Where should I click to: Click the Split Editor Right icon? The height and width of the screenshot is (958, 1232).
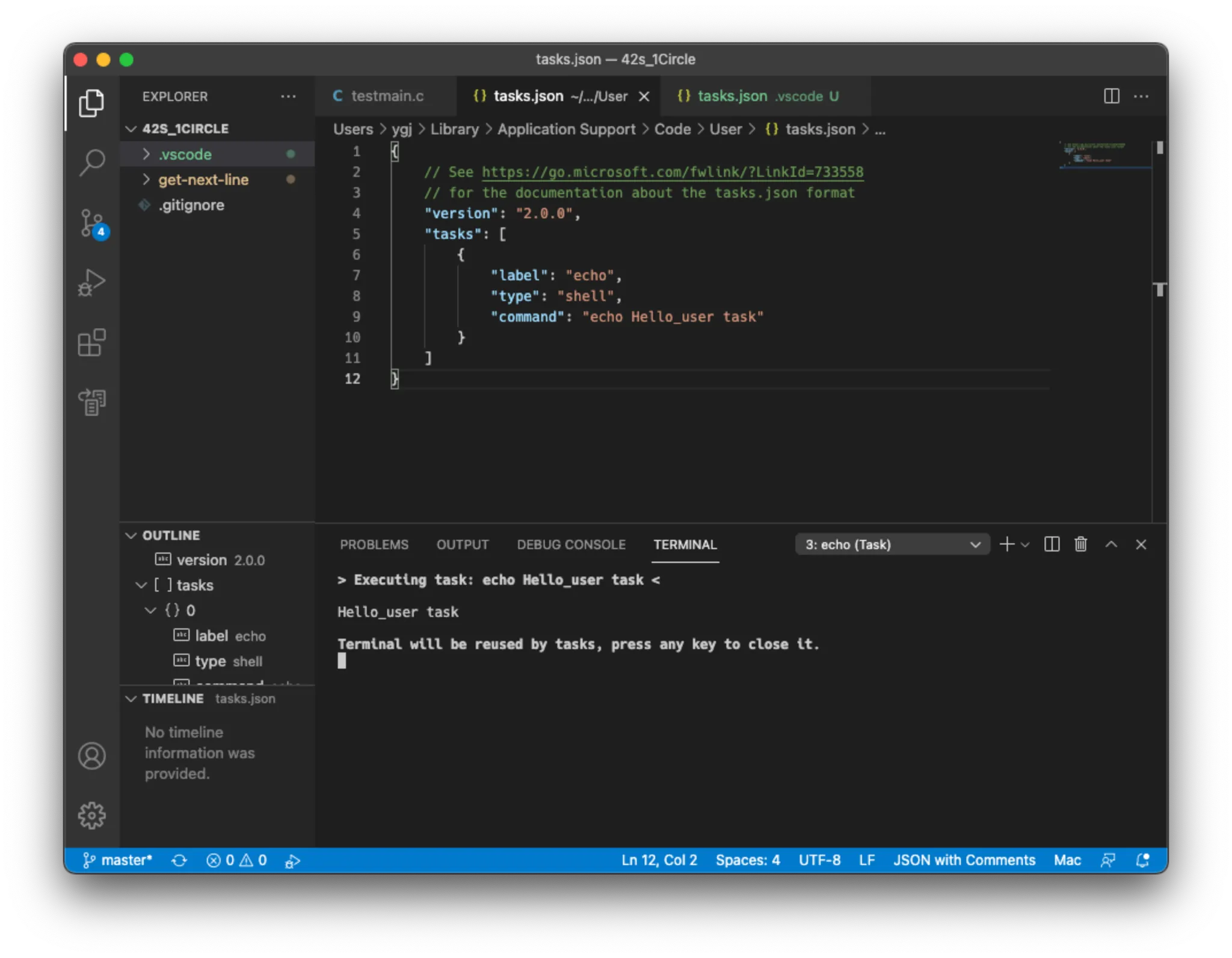[x=1111, y=96]
